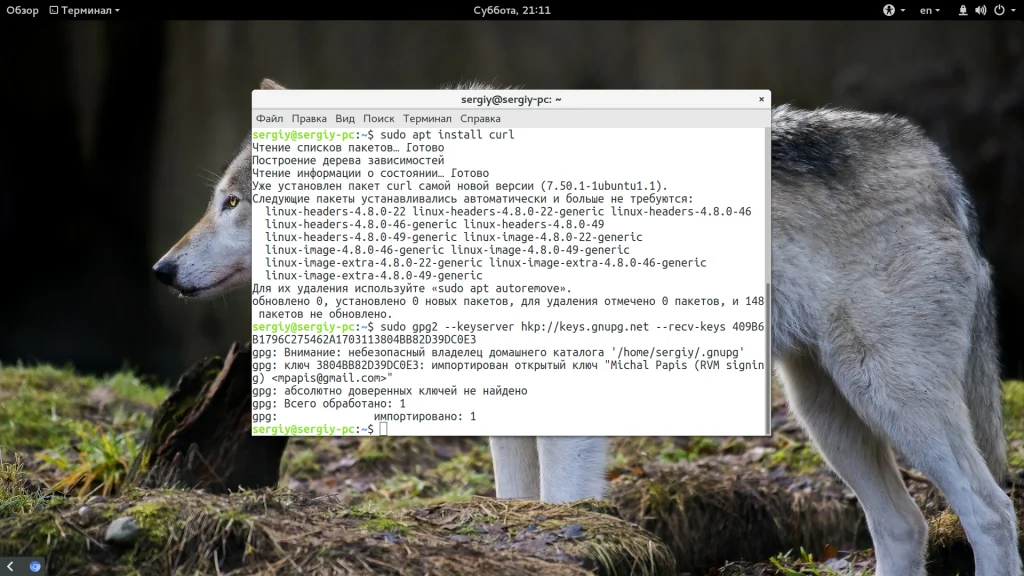1024x576 pixels.
Task: Click the line 'импортировано: 1'
Action: pos(425,416)
